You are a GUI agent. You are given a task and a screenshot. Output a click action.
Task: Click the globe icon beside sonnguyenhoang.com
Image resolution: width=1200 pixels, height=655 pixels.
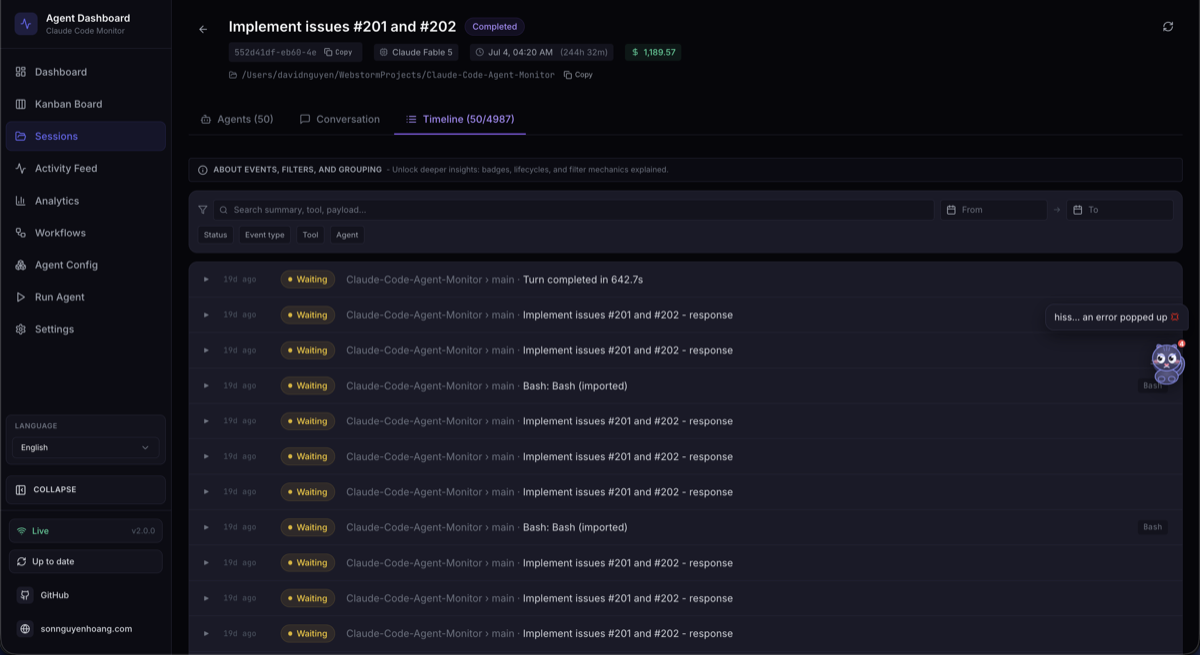tap(25, 629)
